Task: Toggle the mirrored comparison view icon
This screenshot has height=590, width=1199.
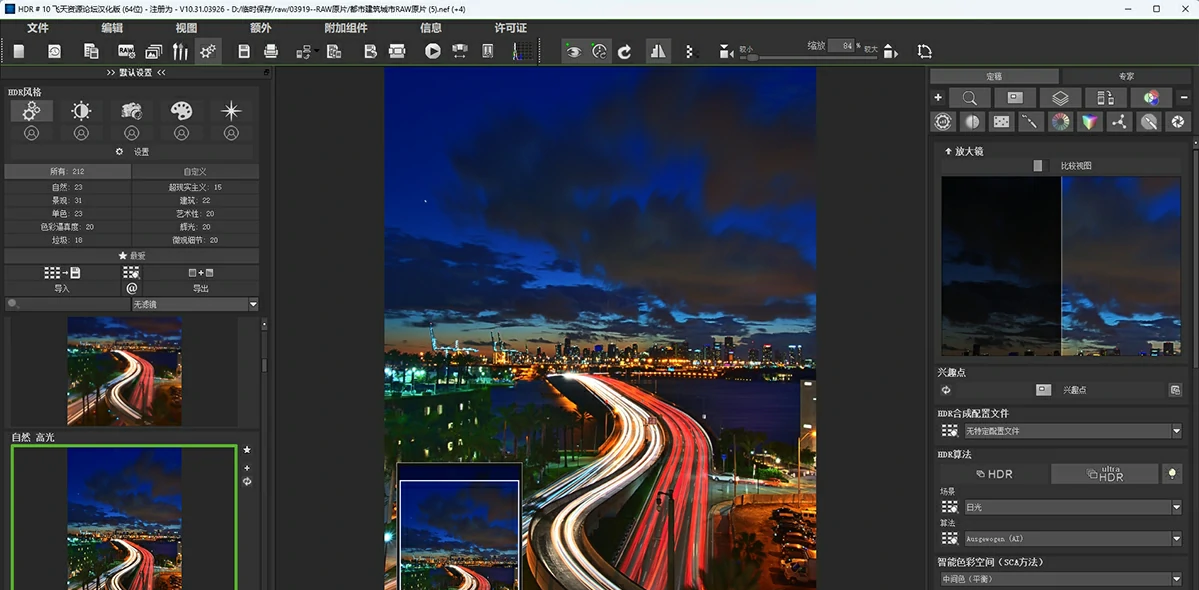Action: 658,51
